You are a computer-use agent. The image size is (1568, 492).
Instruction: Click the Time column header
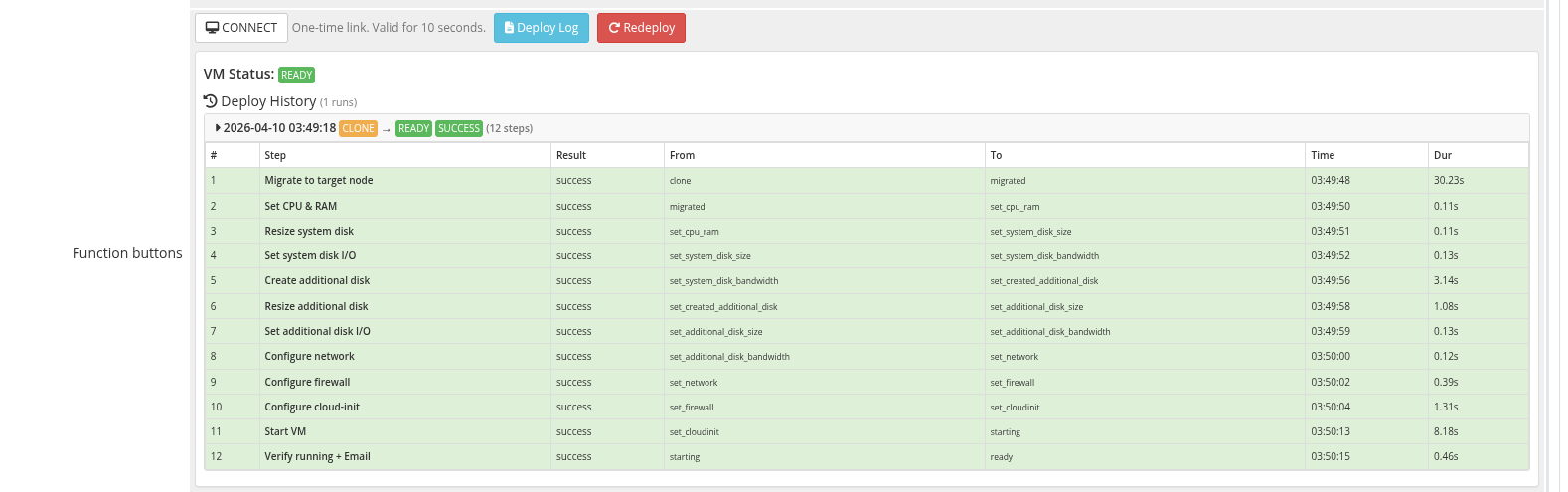coord(1323,155)
